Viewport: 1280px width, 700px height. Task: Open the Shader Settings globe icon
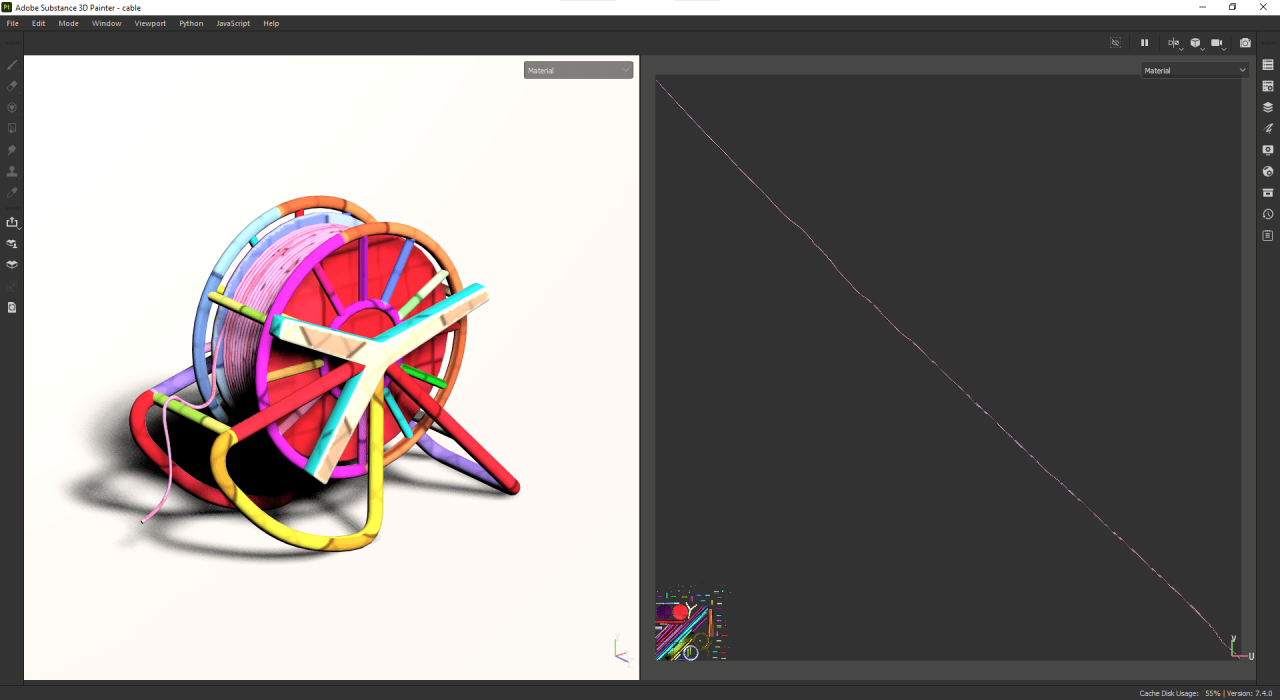(x=1268, y=171)
